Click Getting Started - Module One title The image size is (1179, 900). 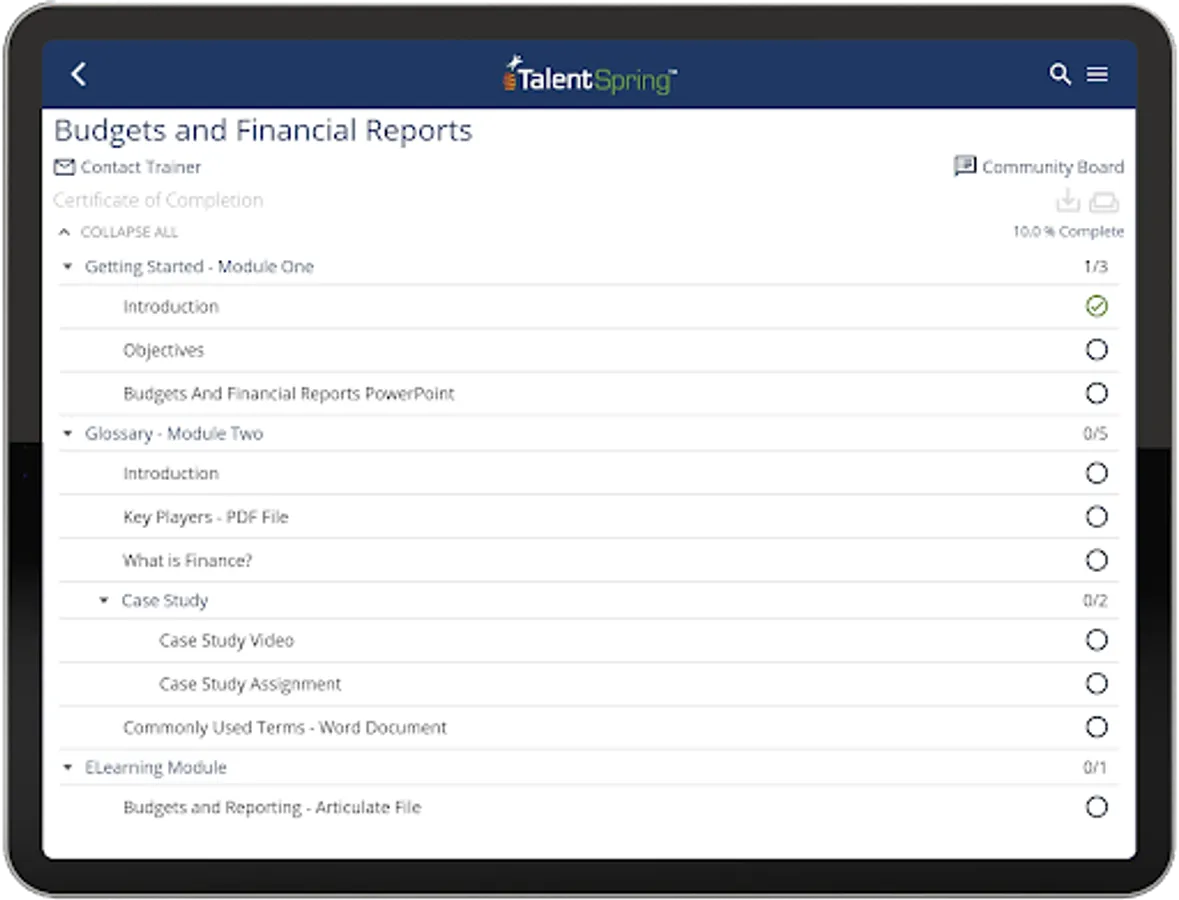pos(199,267)
